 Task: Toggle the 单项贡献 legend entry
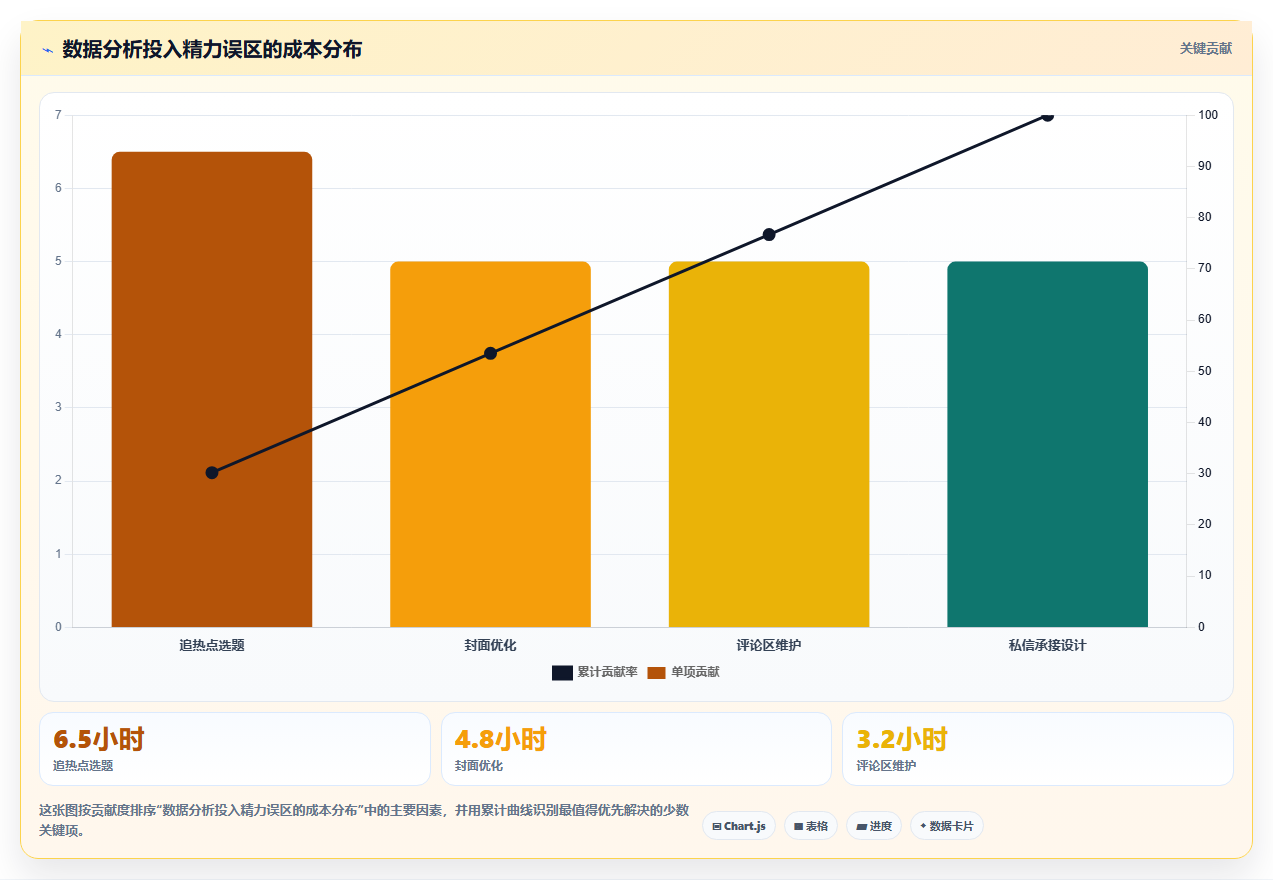[683, 672]
